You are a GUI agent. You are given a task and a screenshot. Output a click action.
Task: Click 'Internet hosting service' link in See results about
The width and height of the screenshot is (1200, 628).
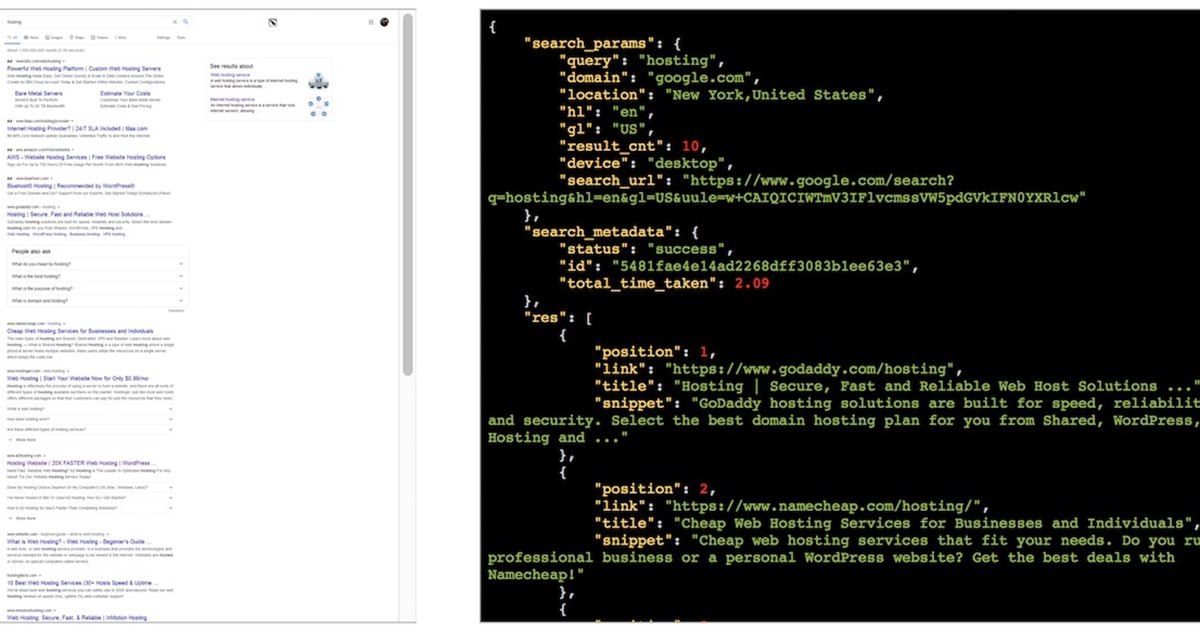[232, 99]
